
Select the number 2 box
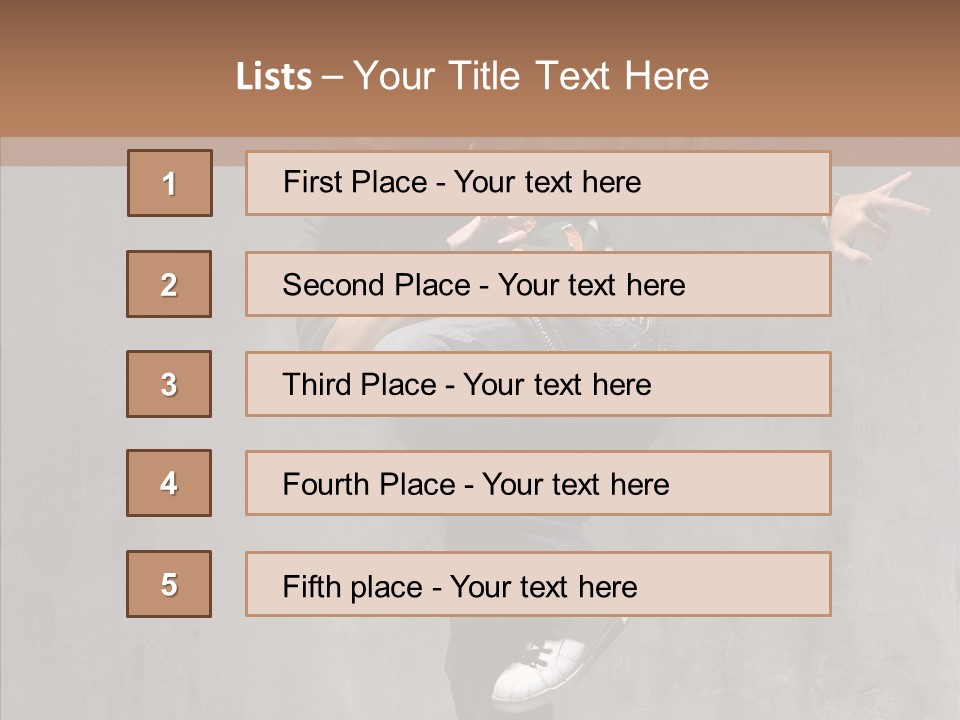[x=169, y=284]
